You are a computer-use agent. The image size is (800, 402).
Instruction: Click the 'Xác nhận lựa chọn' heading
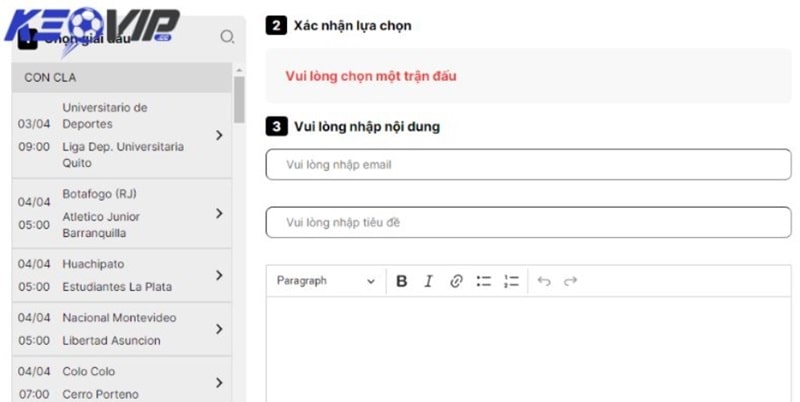352,26
